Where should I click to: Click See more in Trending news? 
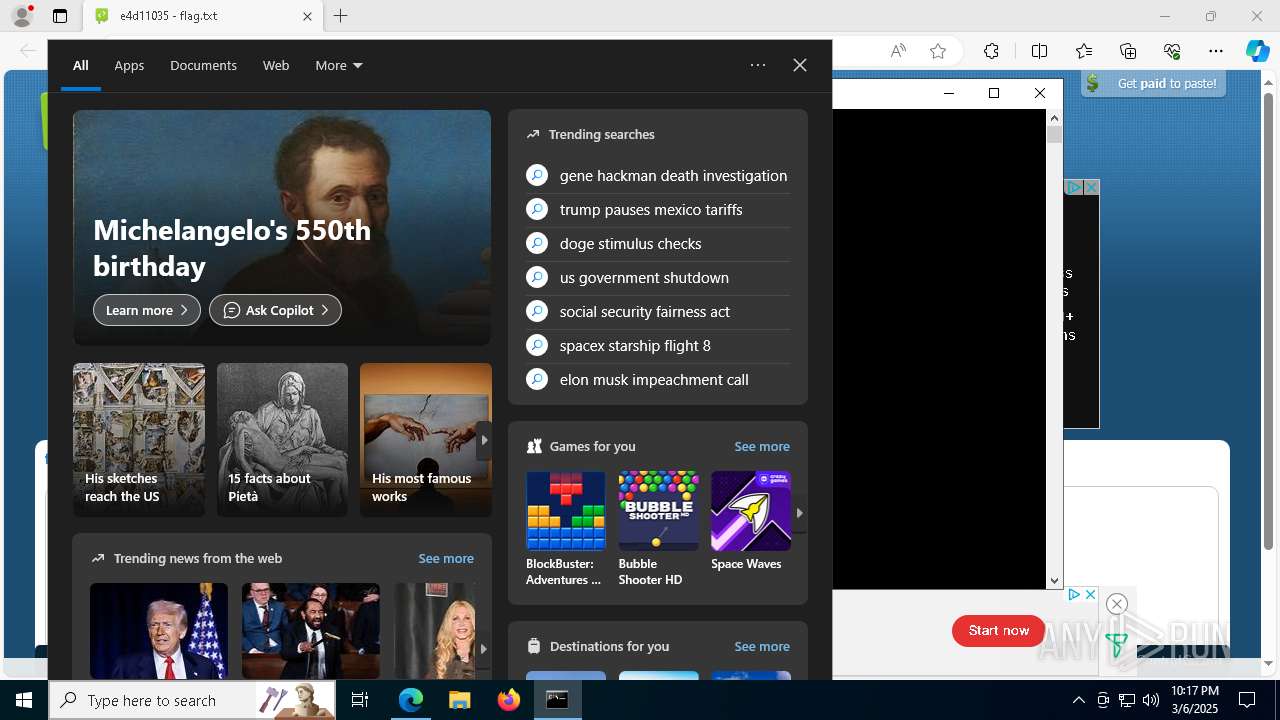(x=446, y=558)
